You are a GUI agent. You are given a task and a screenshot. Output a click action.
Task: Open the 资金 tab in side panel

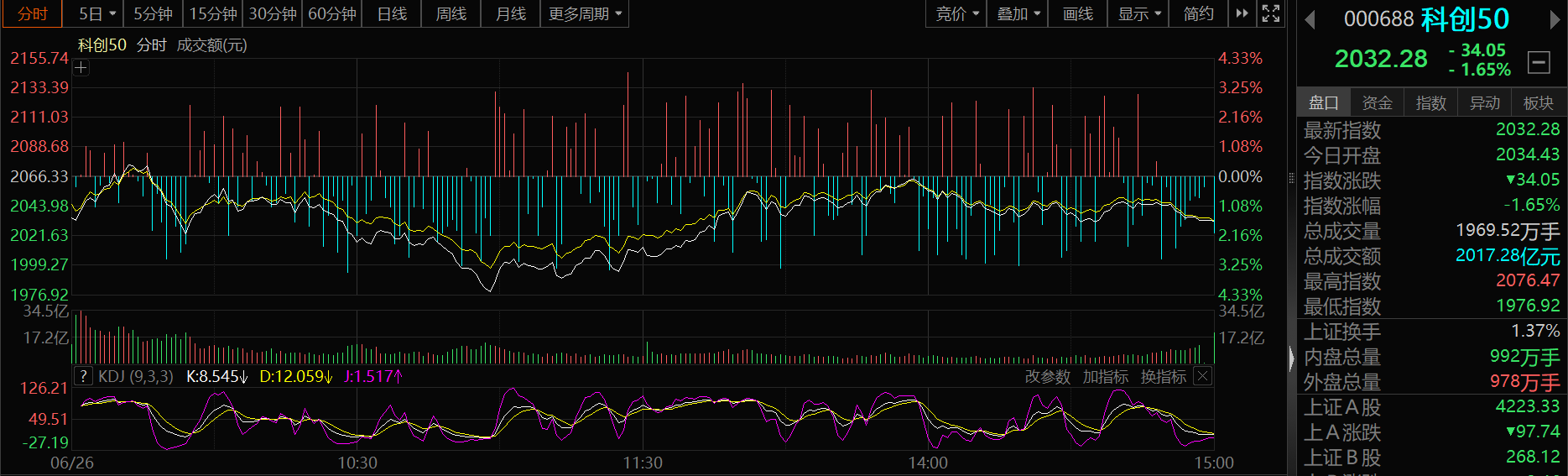tap(1378, 102)
